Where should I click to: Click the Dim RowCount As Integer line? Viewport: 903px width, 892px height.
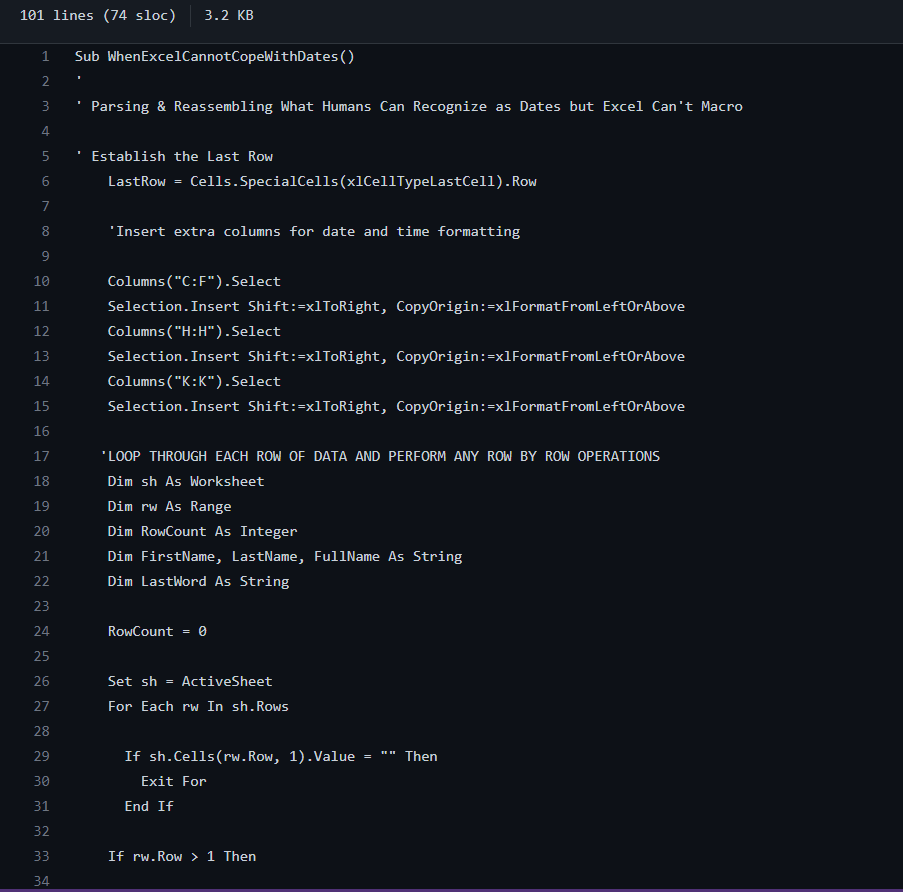(x=202, y=531)
